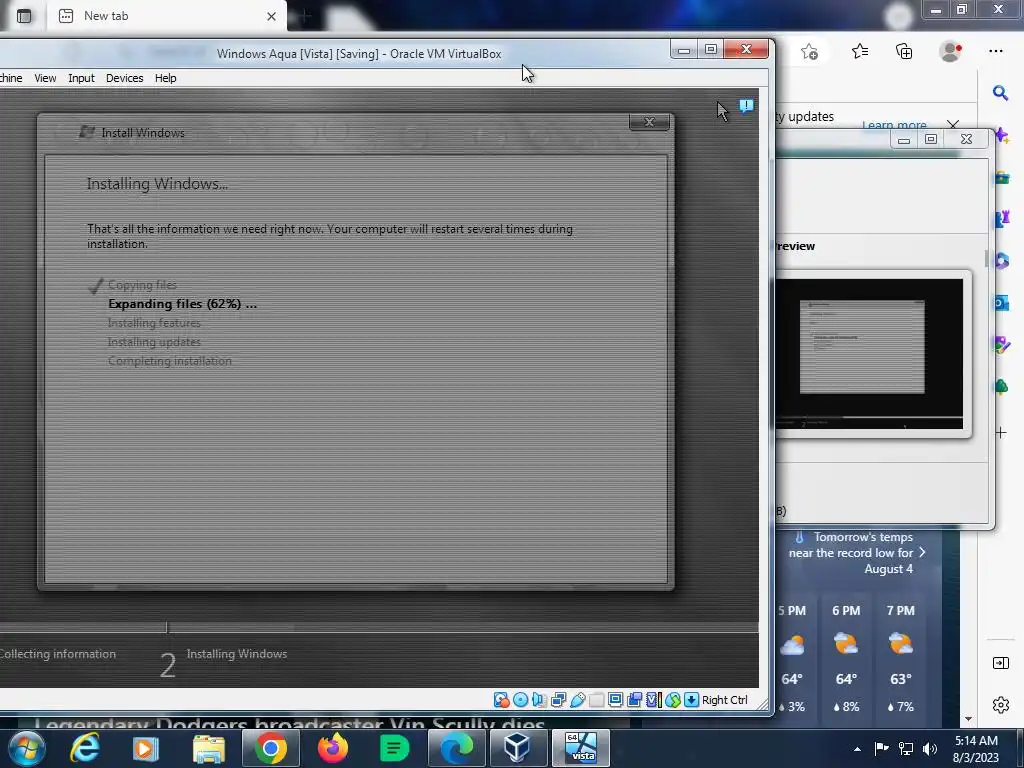Open the Designer icon in Edge sidebar
This screenshot has width=1024, height=768.
click(x=1002, y=344)
